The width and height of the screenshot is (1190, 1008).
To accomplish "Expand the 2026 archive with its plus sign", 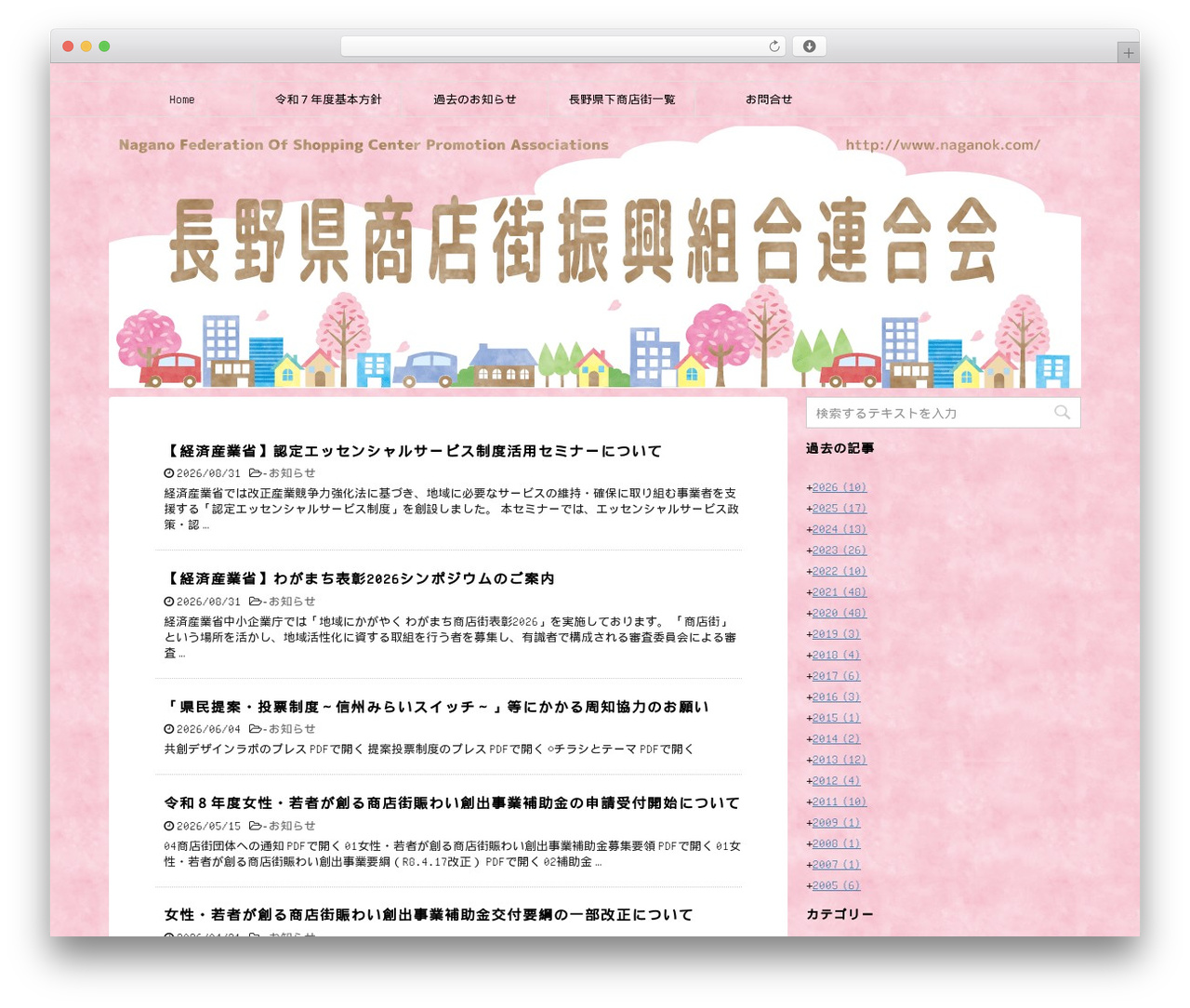I will 809,487.
